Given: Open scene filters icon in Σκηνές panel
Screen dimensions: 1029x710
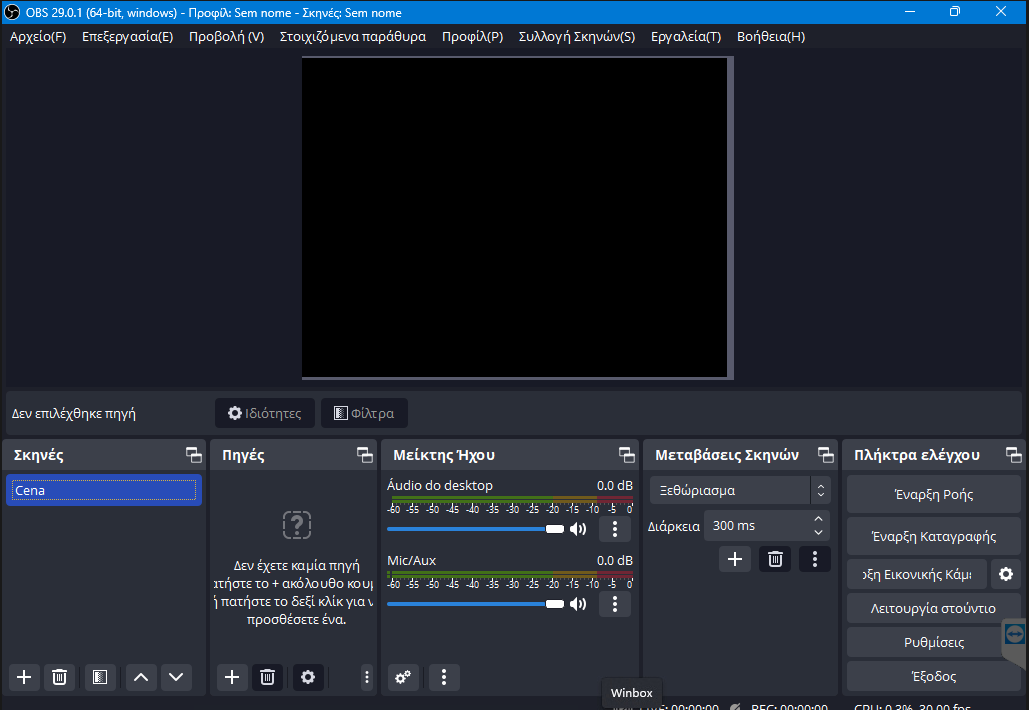Looking at the screenshot, I should pos(100,677).
